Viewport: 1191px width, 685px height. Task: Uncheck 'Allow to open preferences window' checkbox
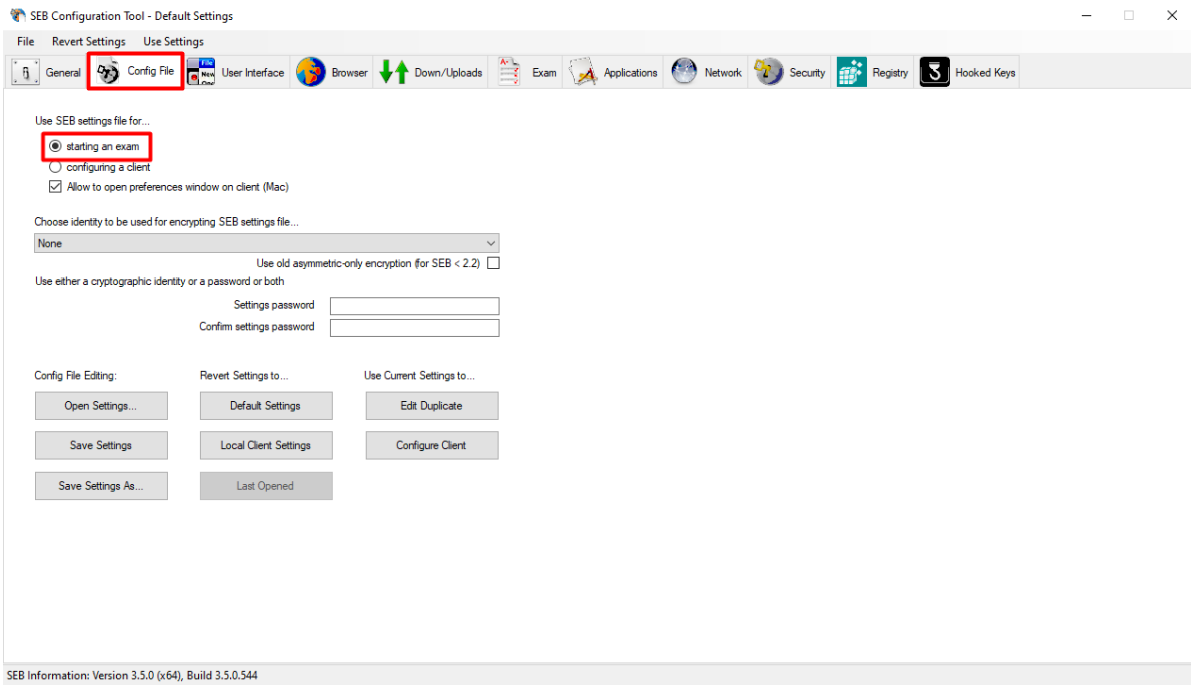(55, 187)
